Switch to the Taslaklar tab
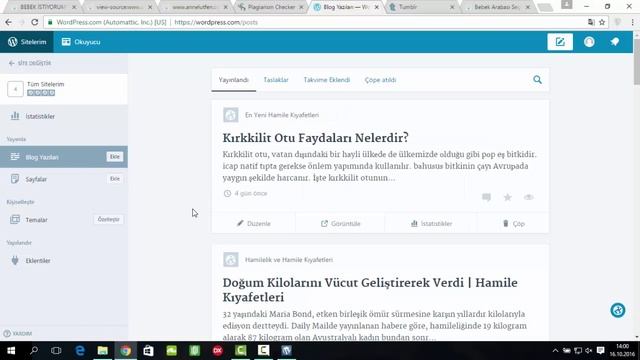Image resolution: width=640 pixels, height=360 pixels. [276, 80]
